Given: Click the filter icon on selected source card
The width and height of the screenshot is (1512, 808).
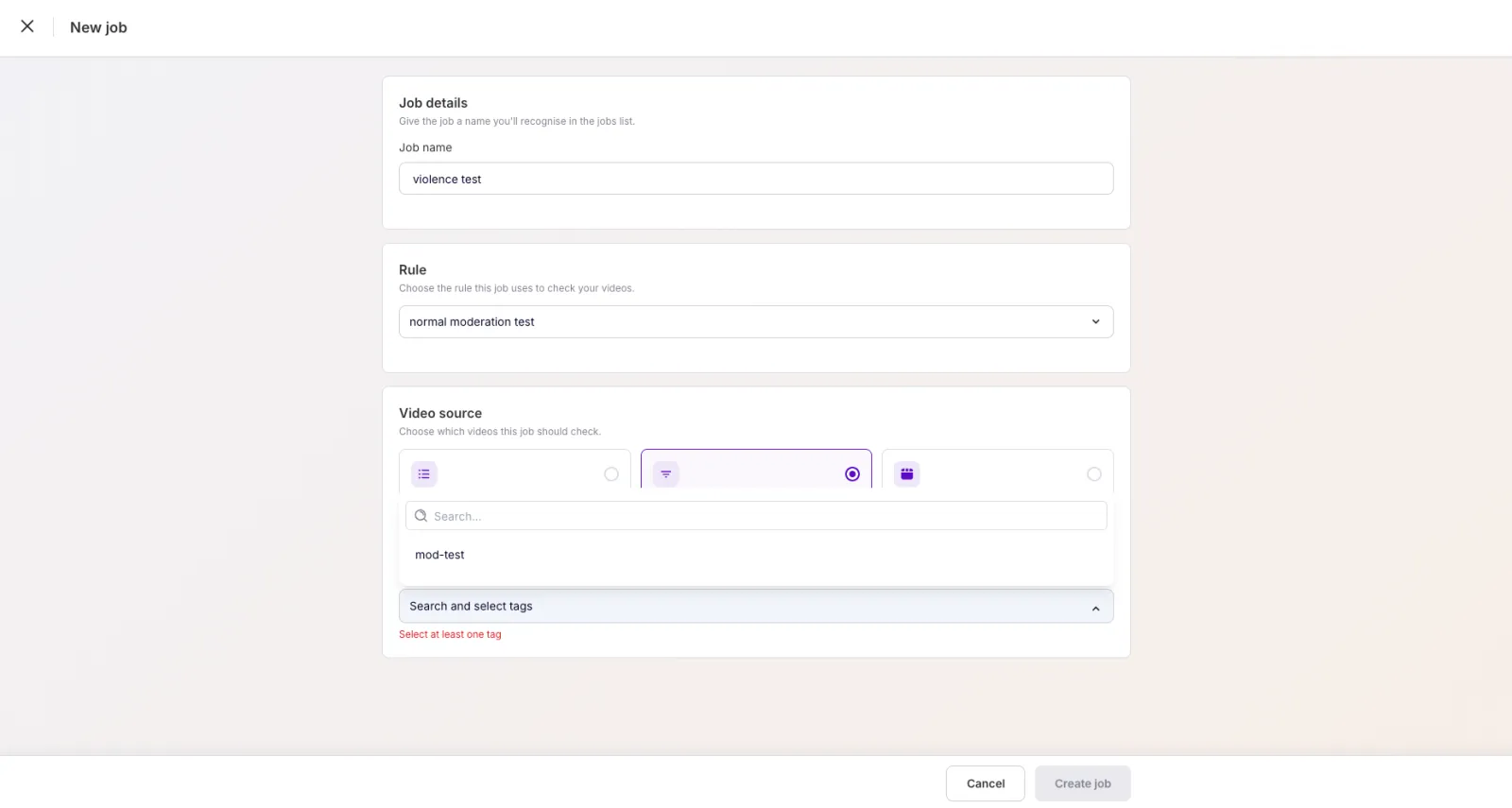Looking at the screenshot, I should point(666,474).
